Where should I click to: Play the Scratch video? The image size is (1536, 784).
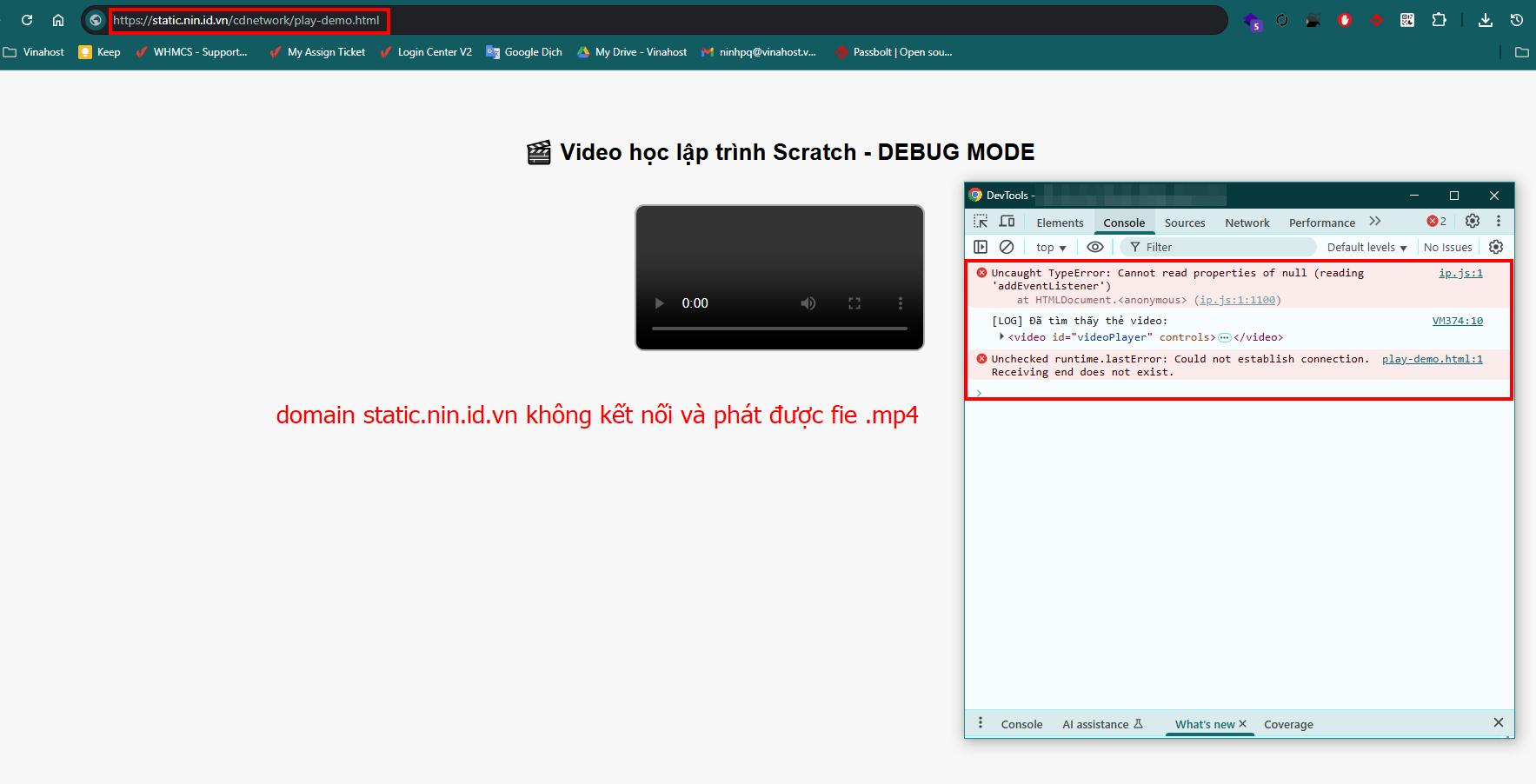(660, 303)
